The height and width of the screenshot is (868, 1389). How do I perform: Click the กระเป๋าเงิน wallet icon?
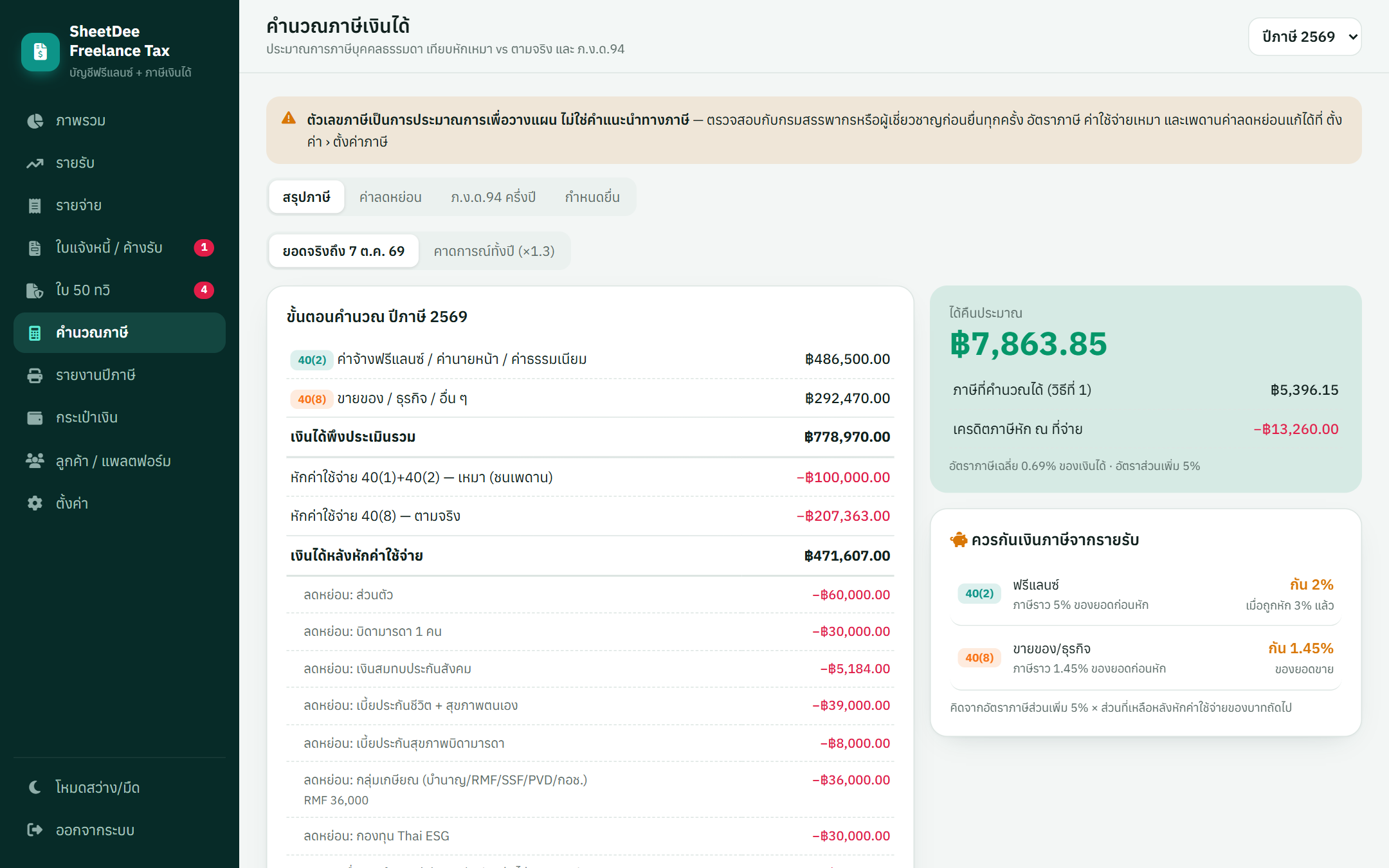click(x=35, y=418)
